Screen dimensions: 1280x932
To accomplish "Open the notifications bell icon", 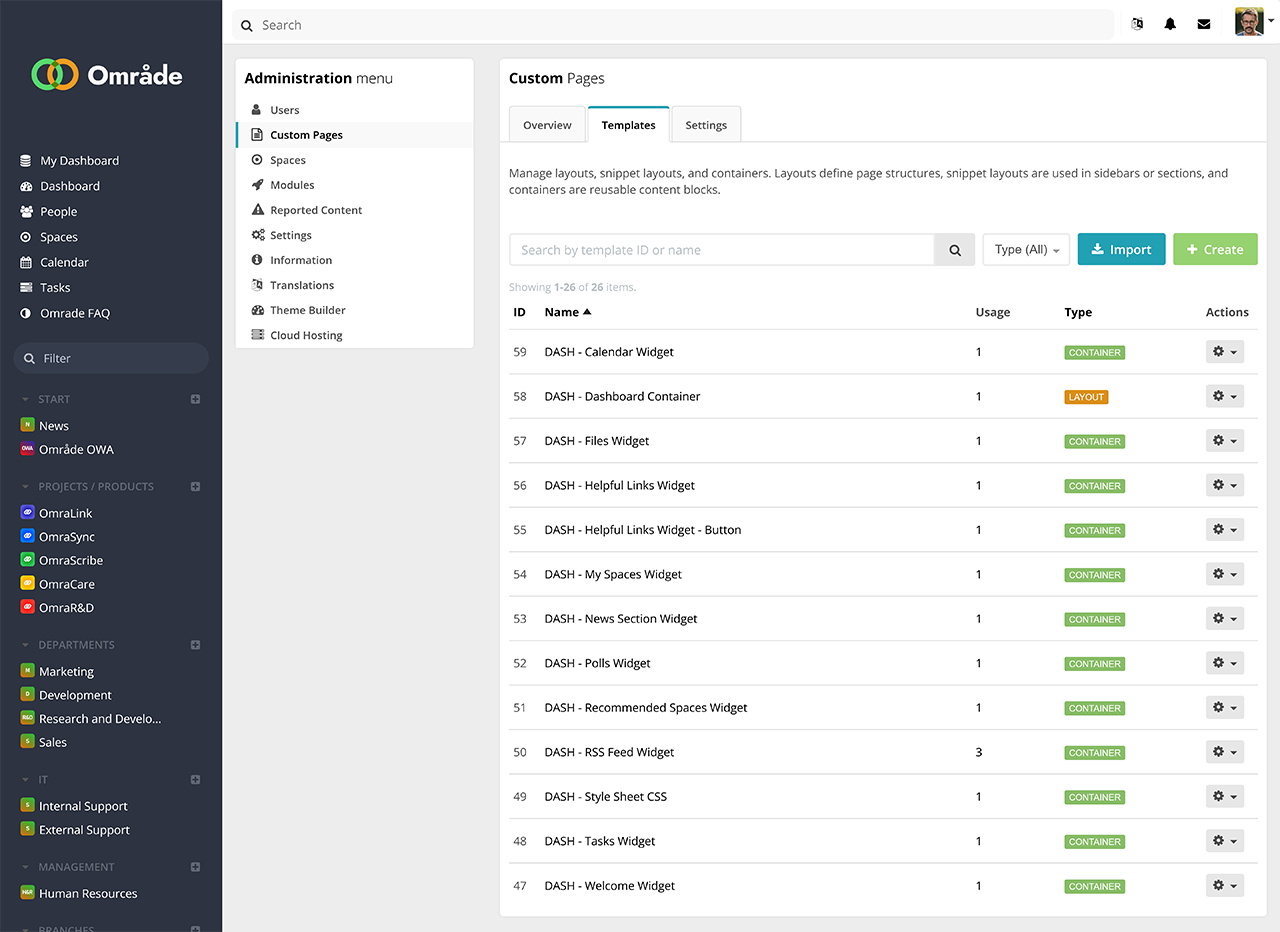I will tap(1170, 25).
